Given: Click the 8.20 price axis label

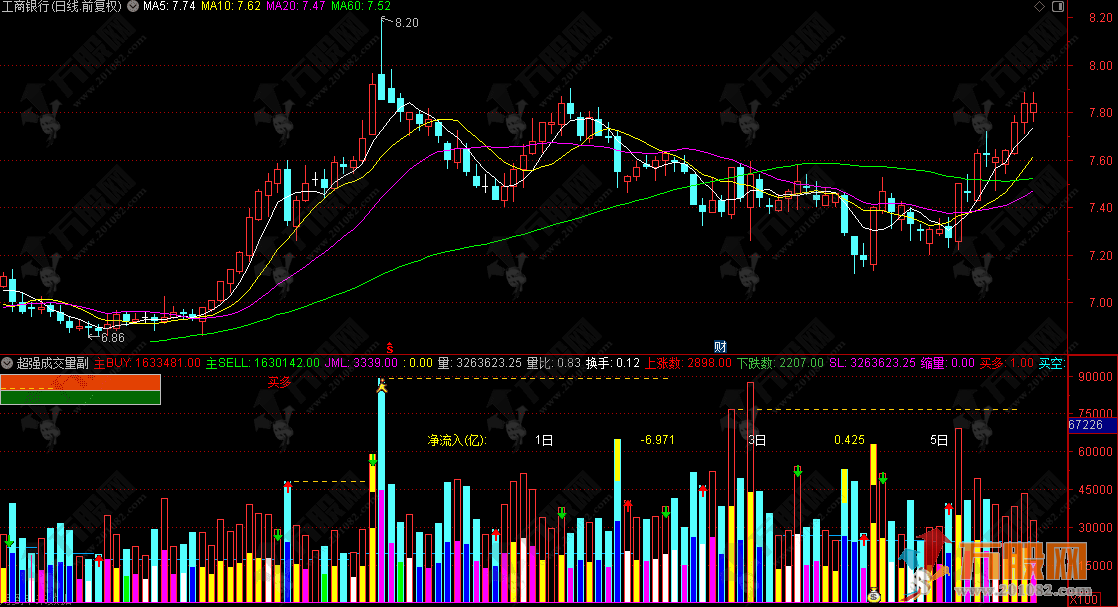Looking at the screenshot, I should [1101, 18].
